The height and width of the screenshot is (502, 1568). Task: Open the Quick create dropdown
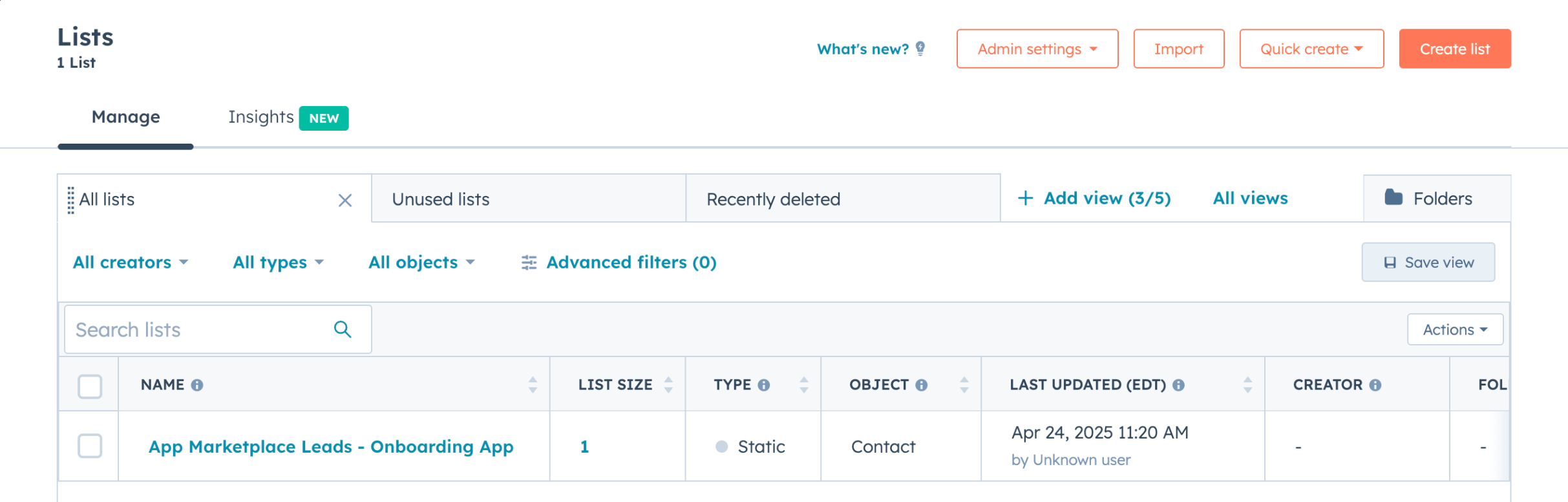1311,49
